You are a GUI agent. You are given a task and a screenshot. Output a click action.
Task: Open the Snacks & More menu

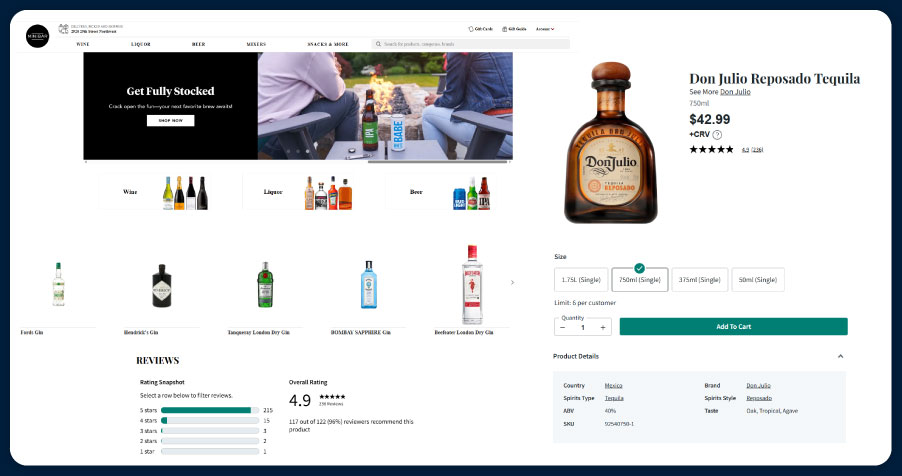(x=328, y=44)
